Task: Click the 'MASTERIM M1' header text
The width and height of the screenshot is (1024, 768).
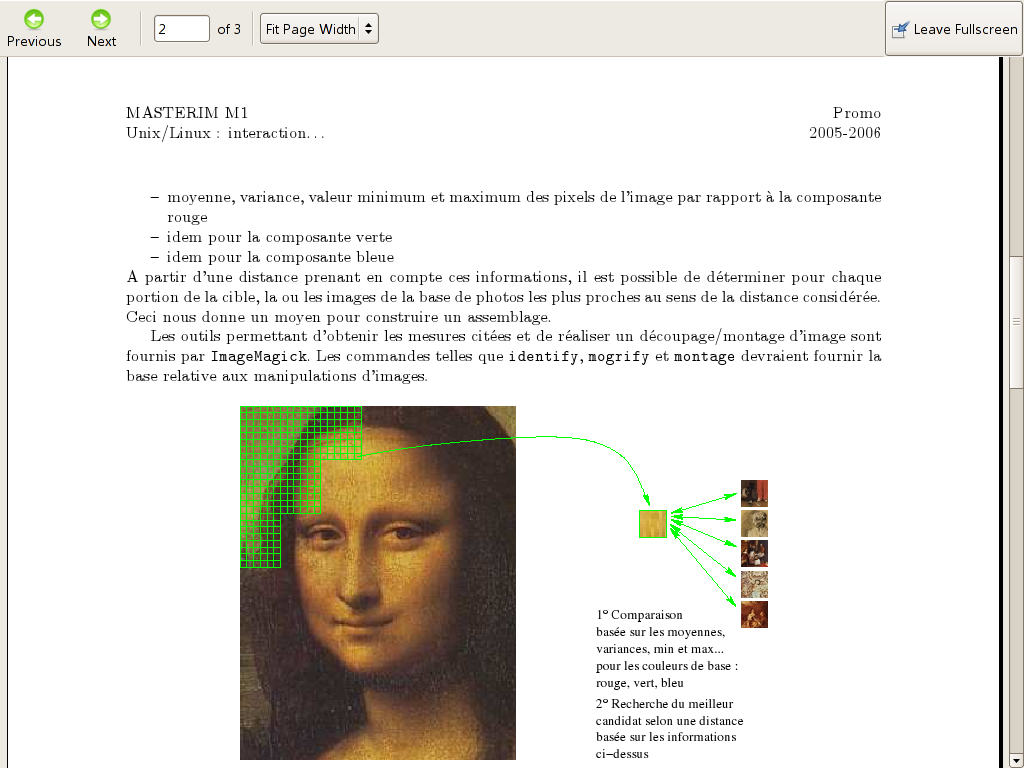Action: coord(187,113)
